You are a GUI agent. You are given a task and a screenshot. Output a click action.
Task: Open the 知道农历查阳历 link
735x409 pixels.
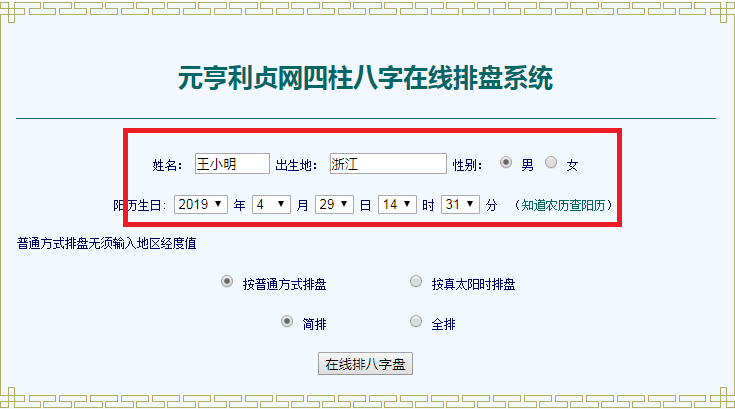tap(563, 205)
